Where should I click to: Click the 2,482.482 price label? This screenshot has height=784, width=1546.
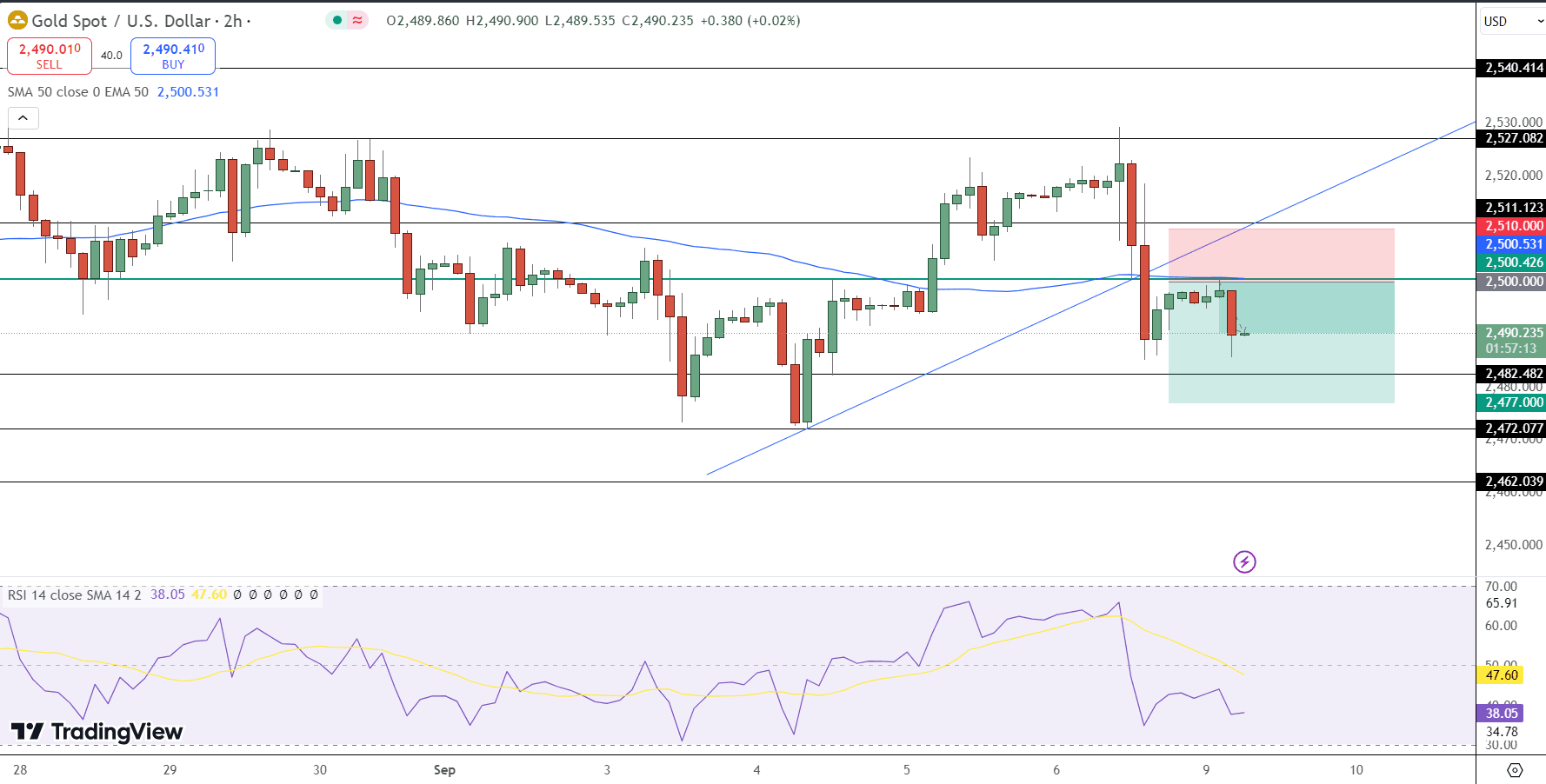[x=1511, y=374]
